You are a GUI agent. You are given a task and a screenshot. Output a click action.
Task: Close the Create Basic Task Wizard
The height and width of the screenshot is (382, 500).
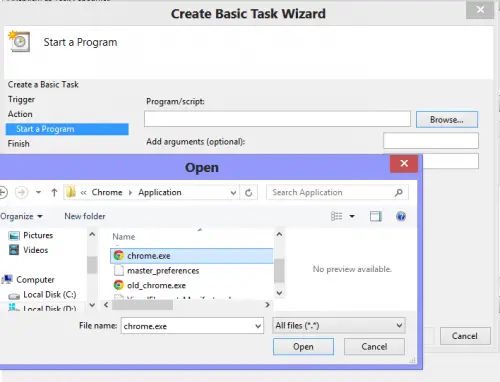(480, 10)
